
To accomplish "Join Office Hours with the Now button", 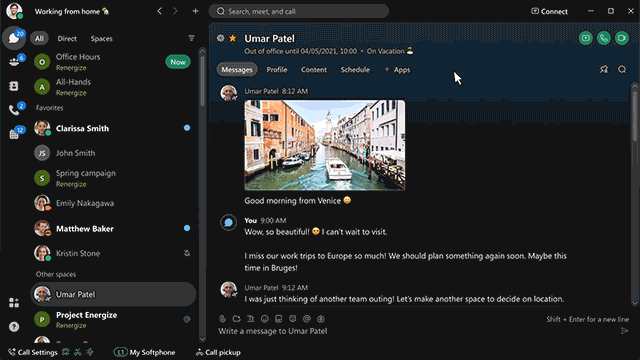I will 178,62.
